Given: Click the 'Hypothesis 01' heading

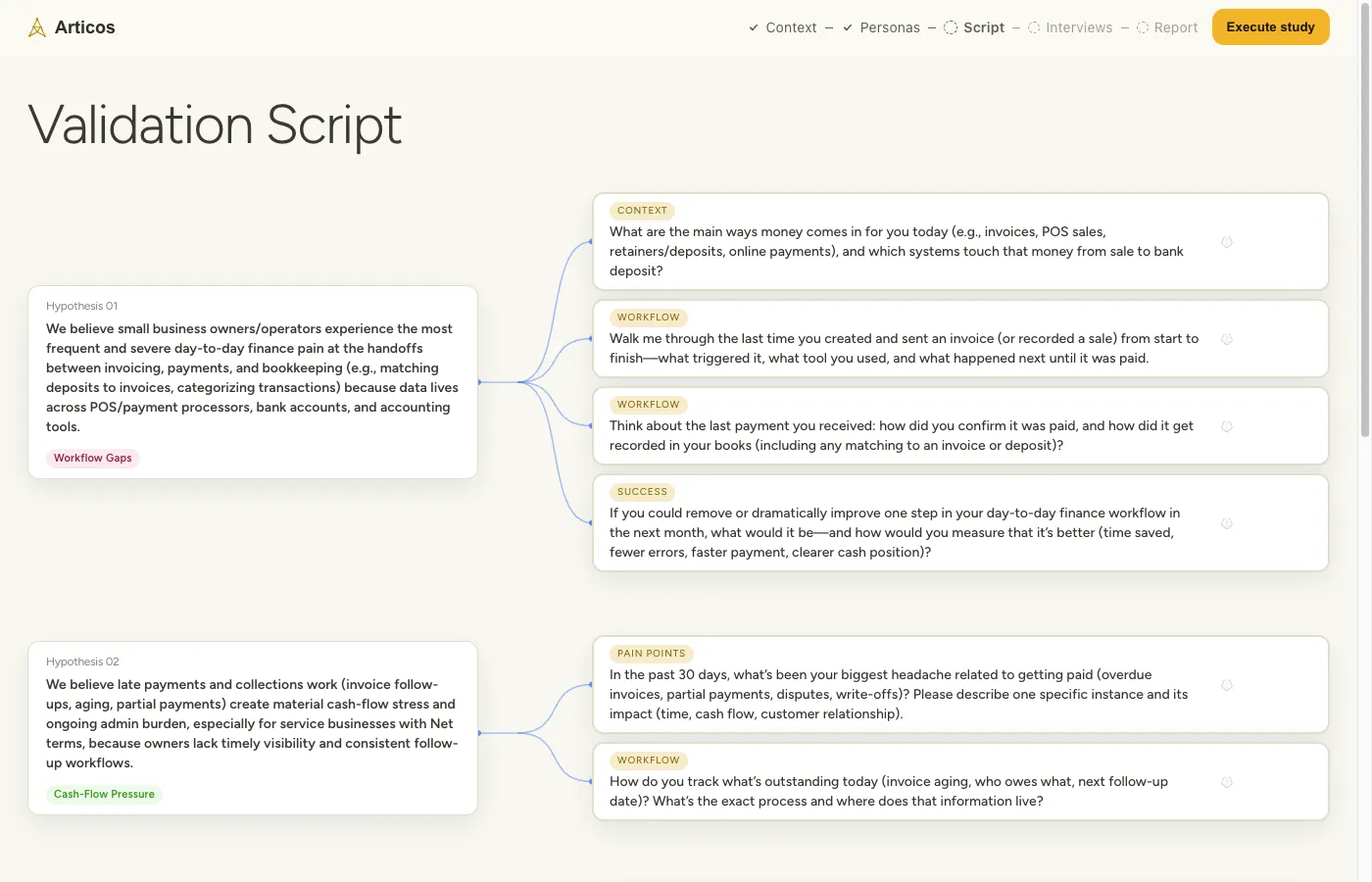Looking at the screenshot, I should [82, 306].
